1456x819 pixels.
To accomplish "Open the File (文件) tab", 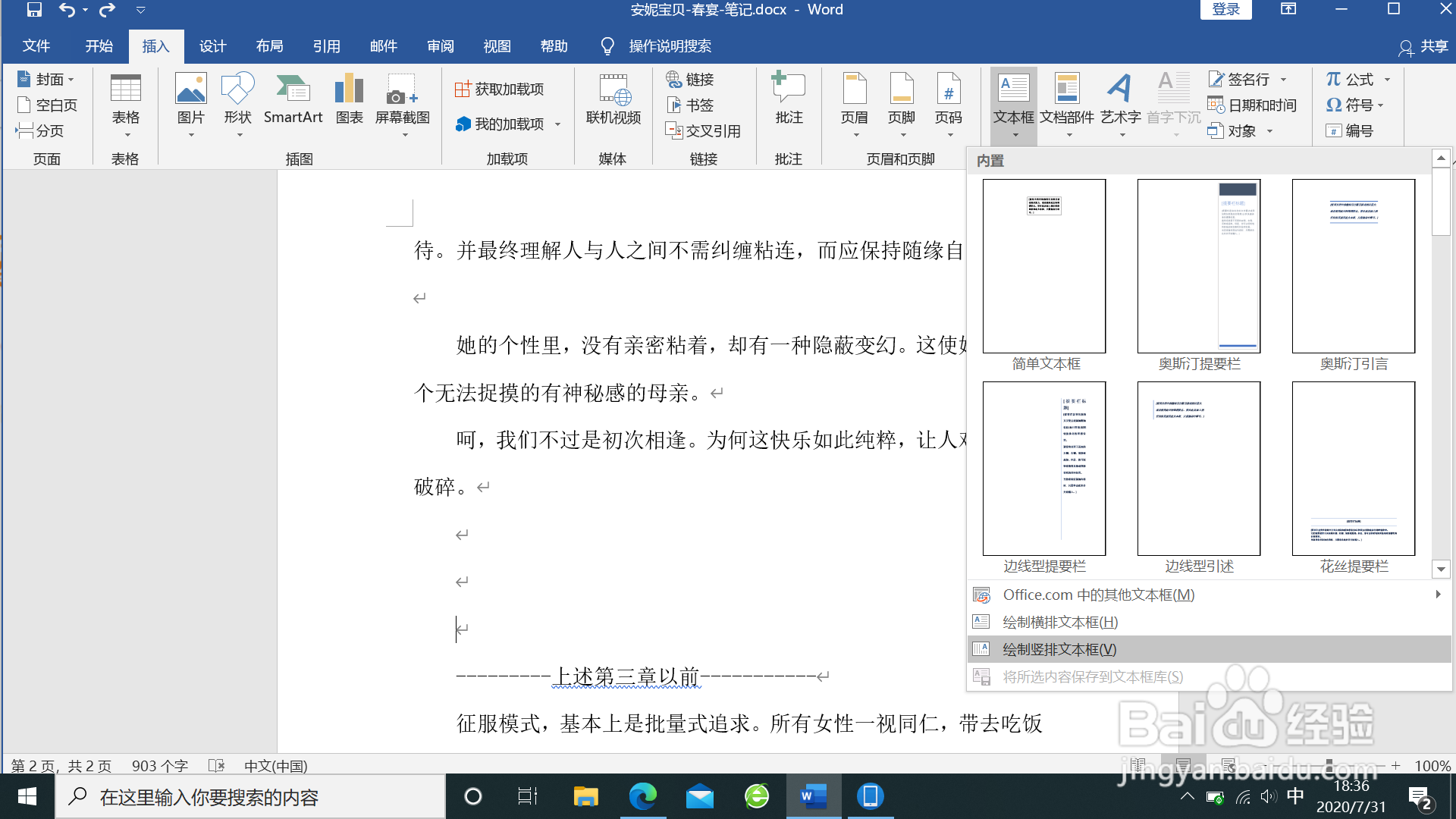I will point(36,46).
